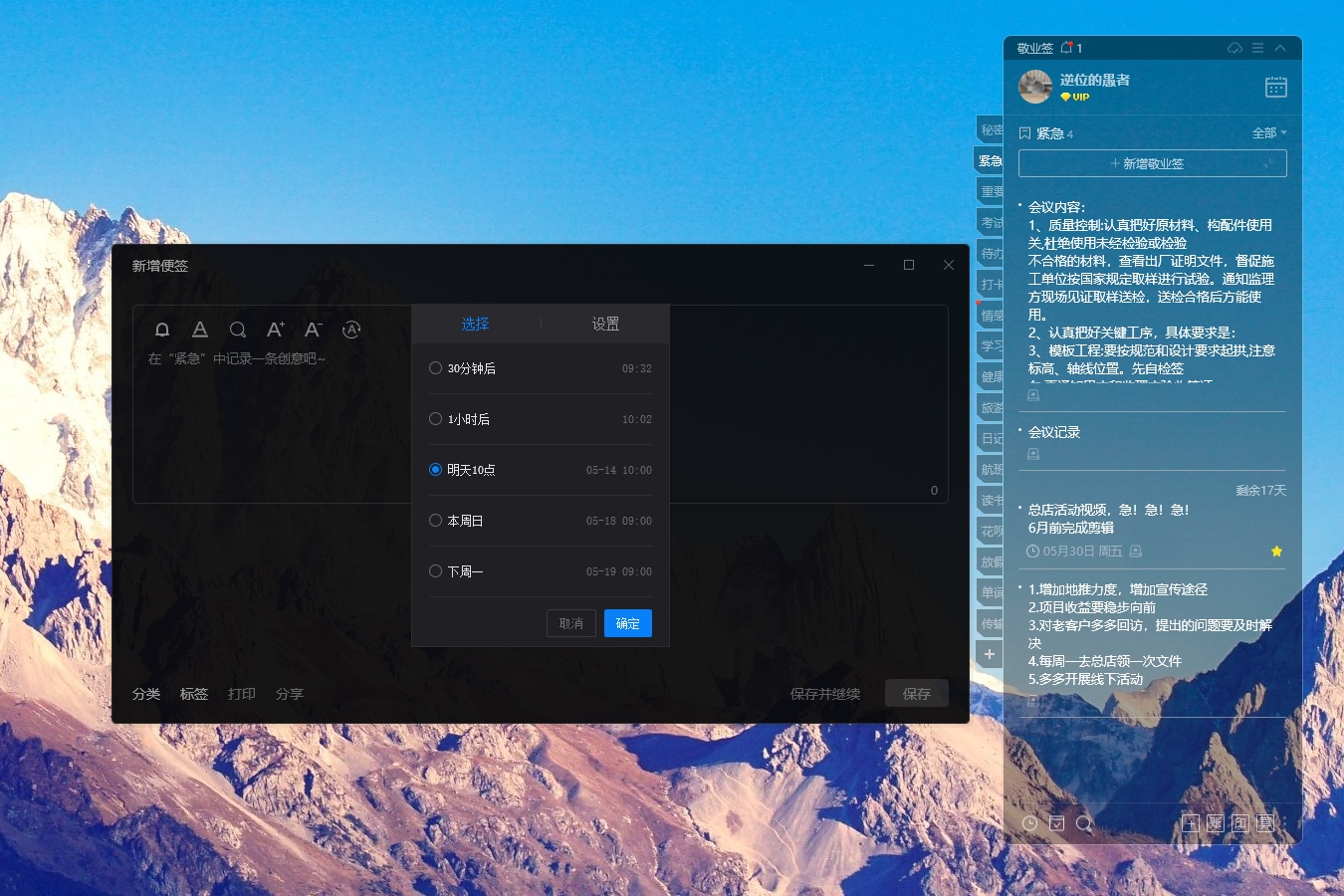Click the magnifier search icon in editor toolbar
This screenshot has width=1344, height=896.
238,330
